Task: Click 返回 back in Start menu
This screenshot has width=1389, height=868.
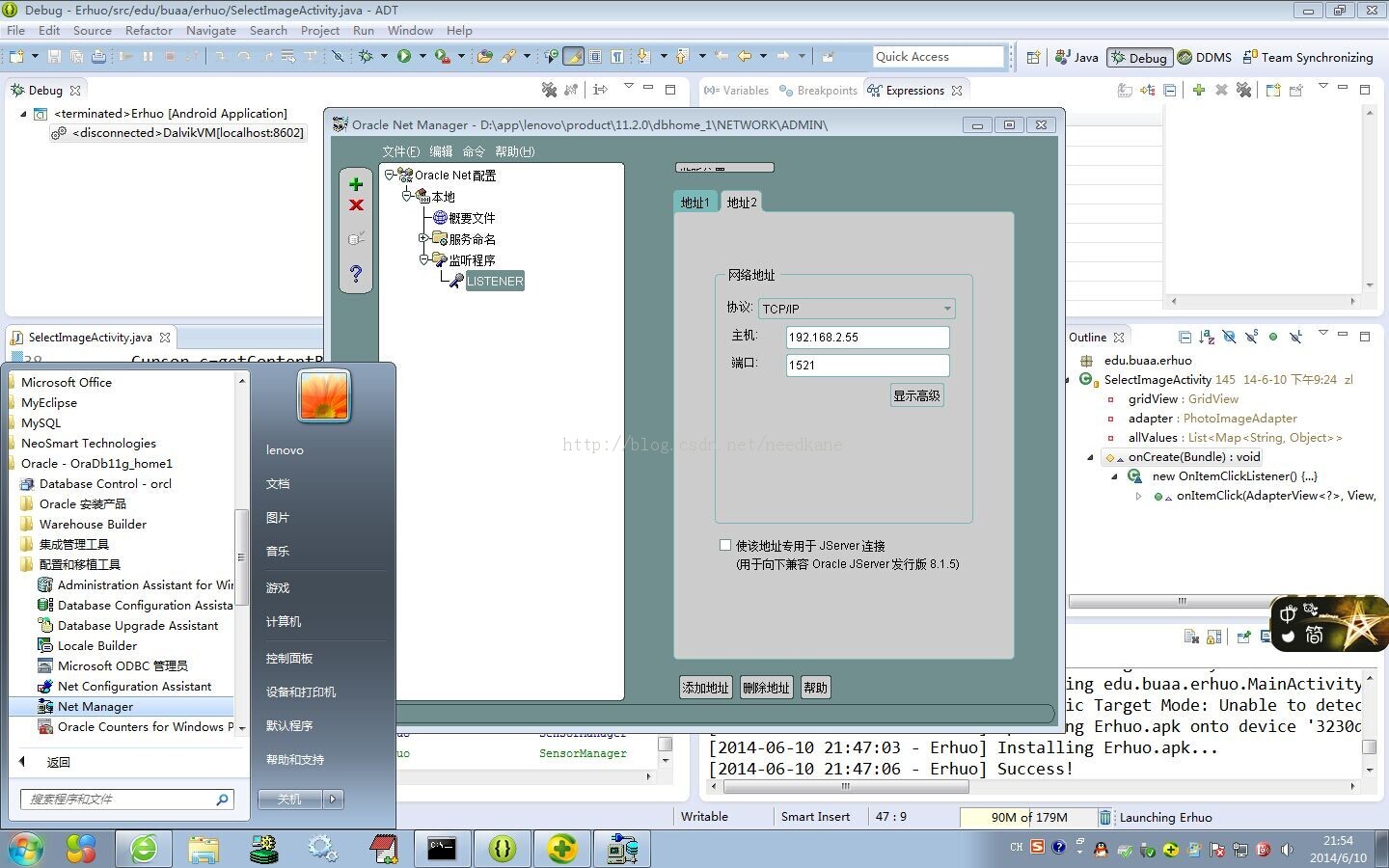Action: click(58, 762)
